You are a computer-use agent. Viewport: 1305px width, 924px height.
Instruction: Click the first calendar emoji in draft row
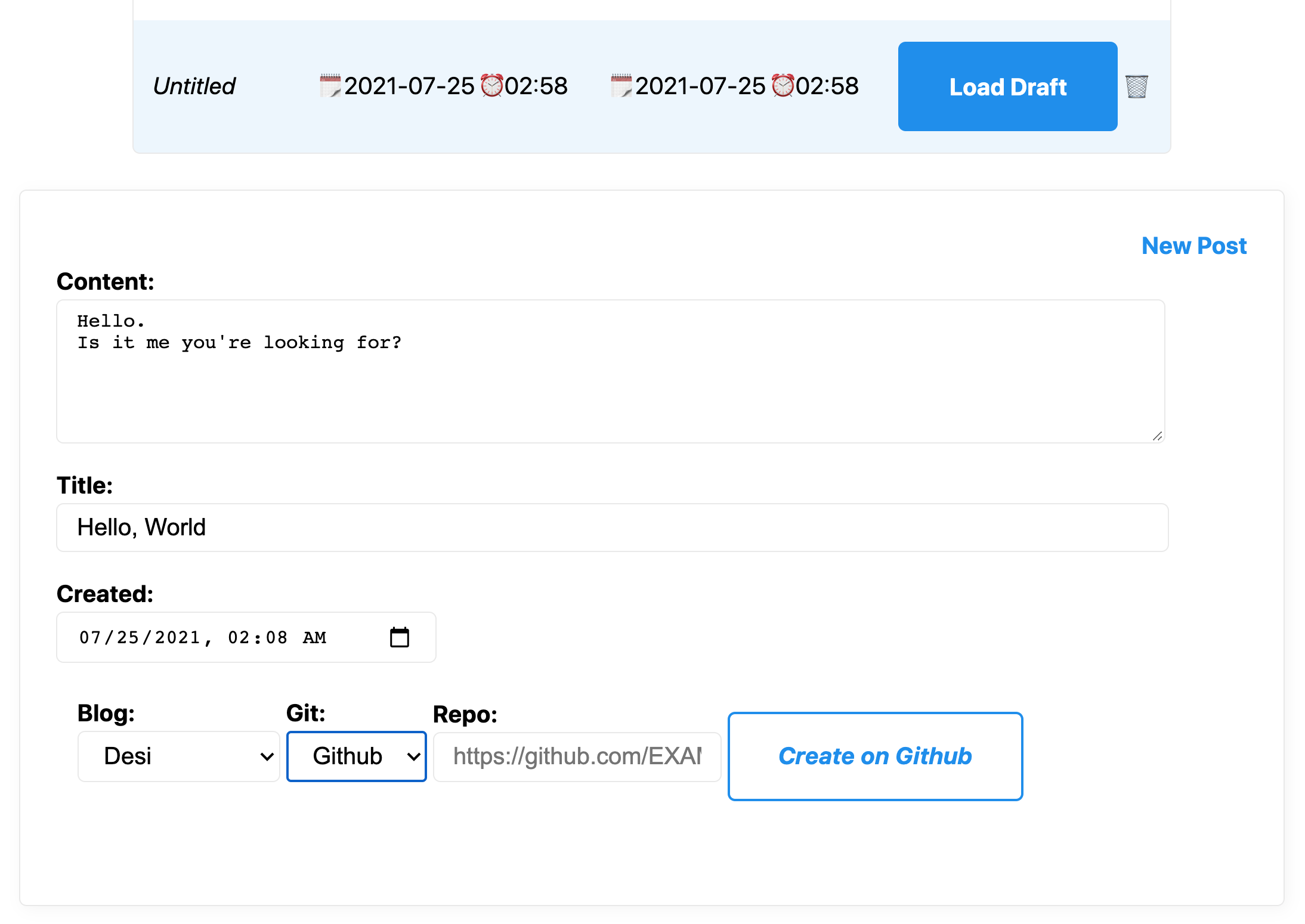tap(330, 86)
